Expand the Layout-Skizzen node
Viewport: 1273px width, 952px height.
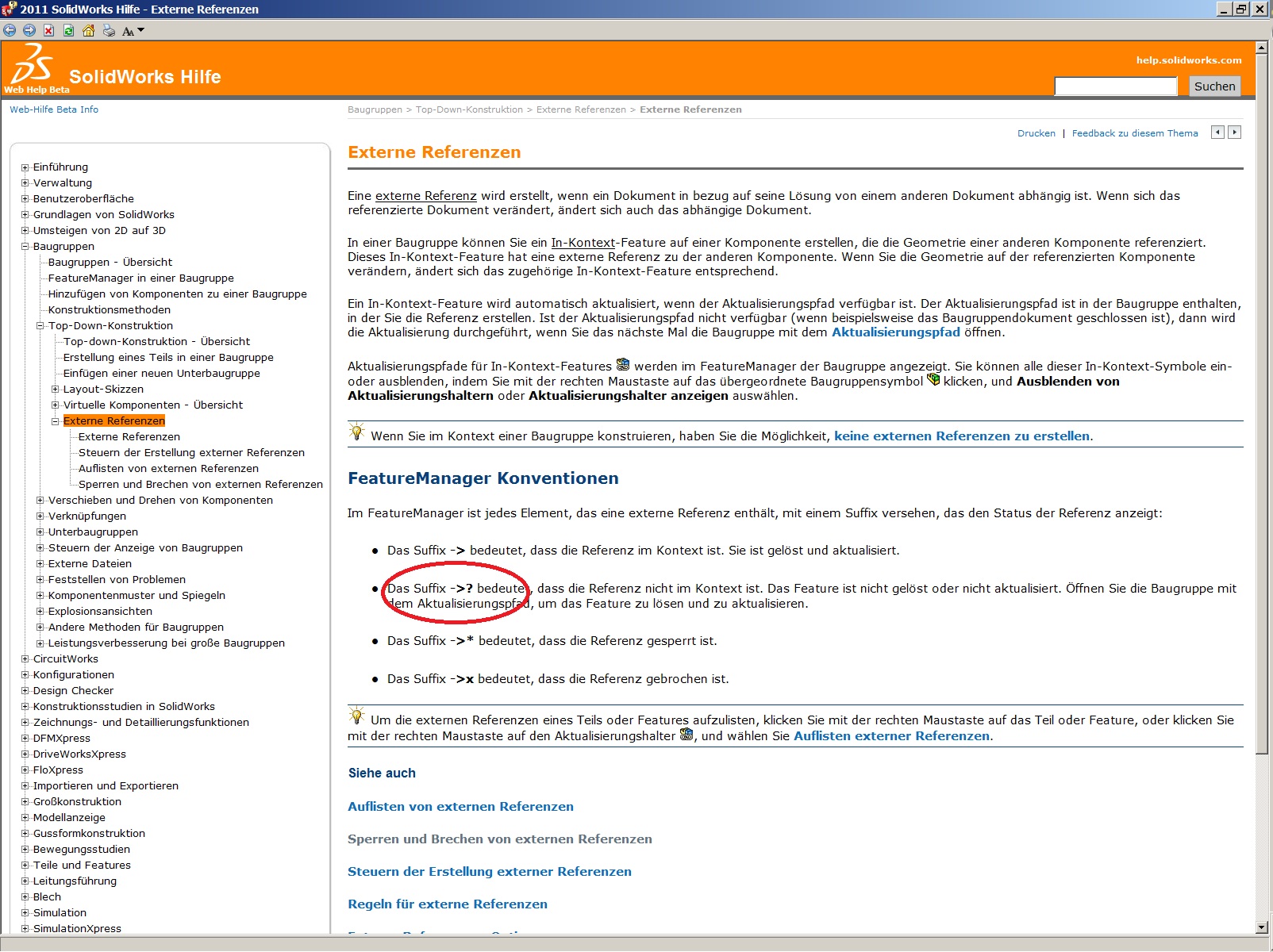coord(56,390)
